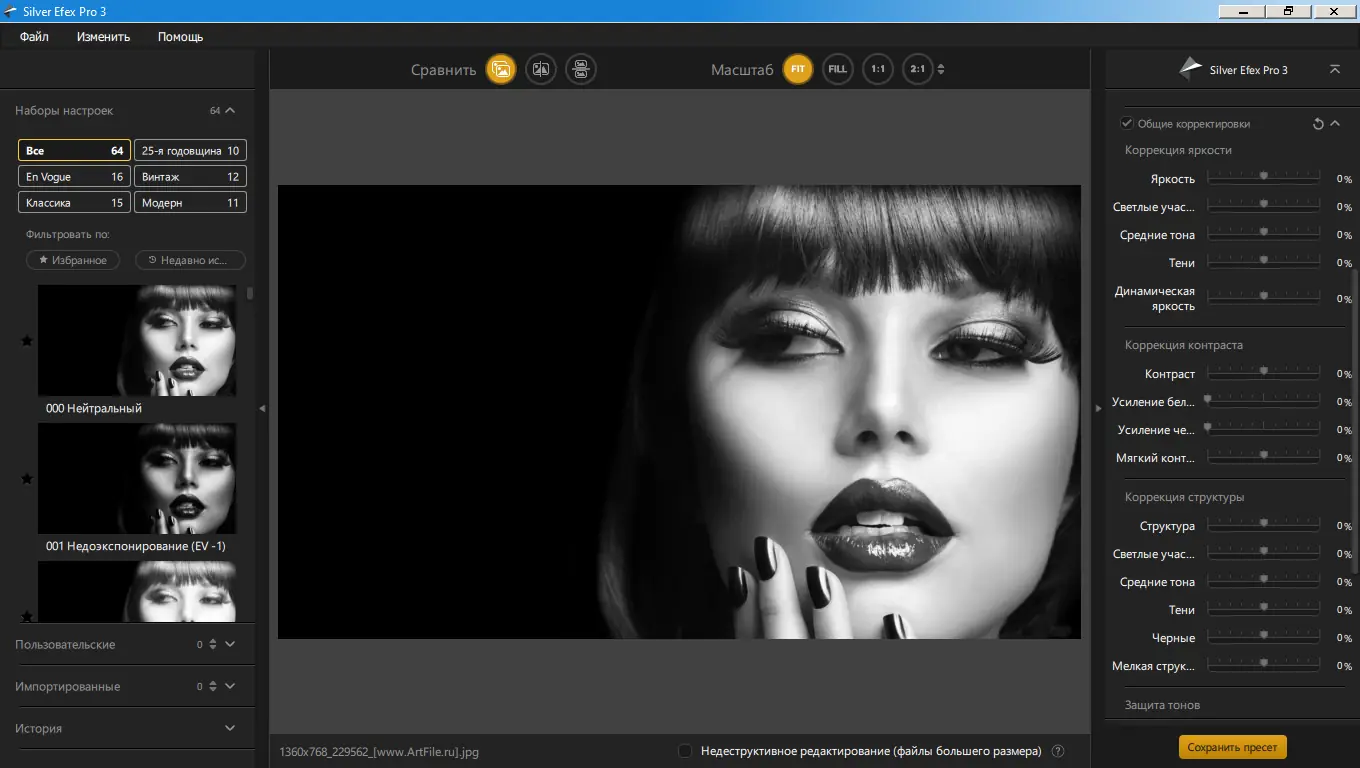Apply the 000 Нейтральный preset thumbnail

137,341
